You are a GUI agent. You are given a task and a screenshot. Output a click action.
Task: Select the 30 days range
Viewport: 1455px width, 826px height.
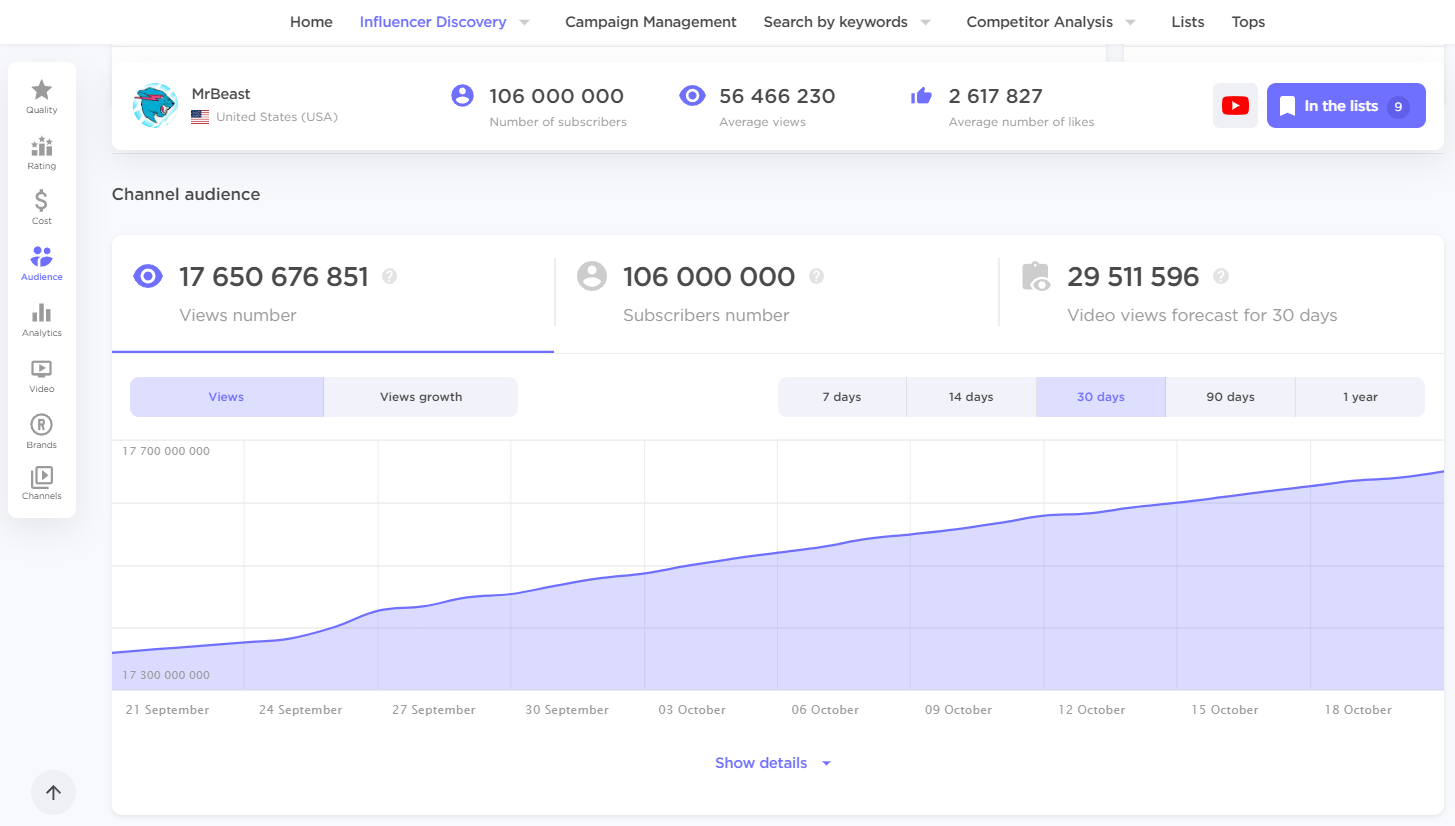click(x=1101, y=397)
